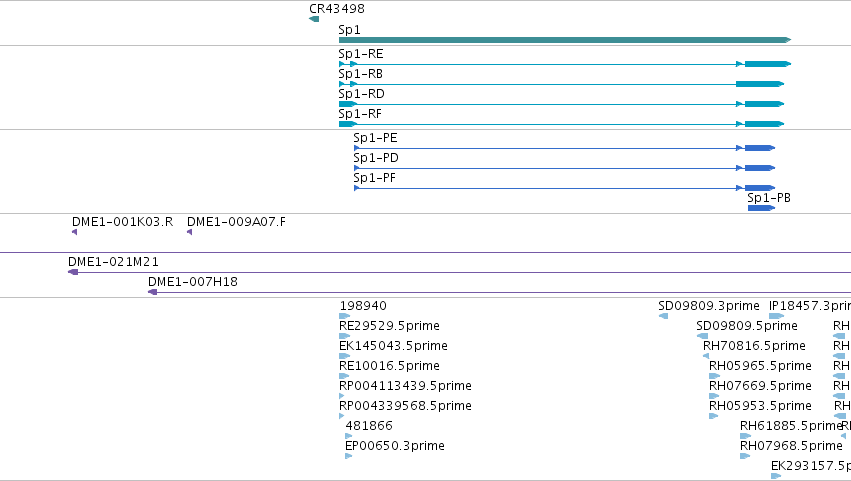
Task: Select the DME1-007H18 clone label
Action: (193, 282)
